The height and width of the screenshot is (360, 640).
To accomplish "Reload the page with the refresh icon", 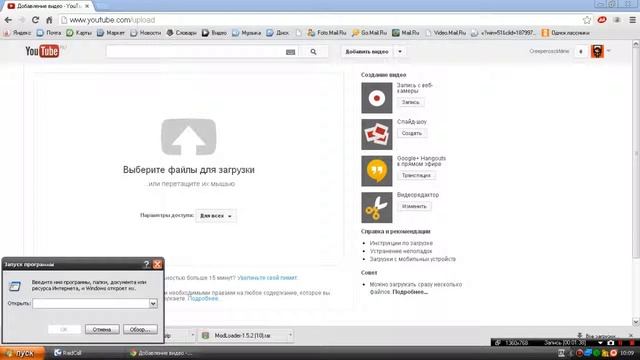I will pyautogui.click(x=36, y=20).
